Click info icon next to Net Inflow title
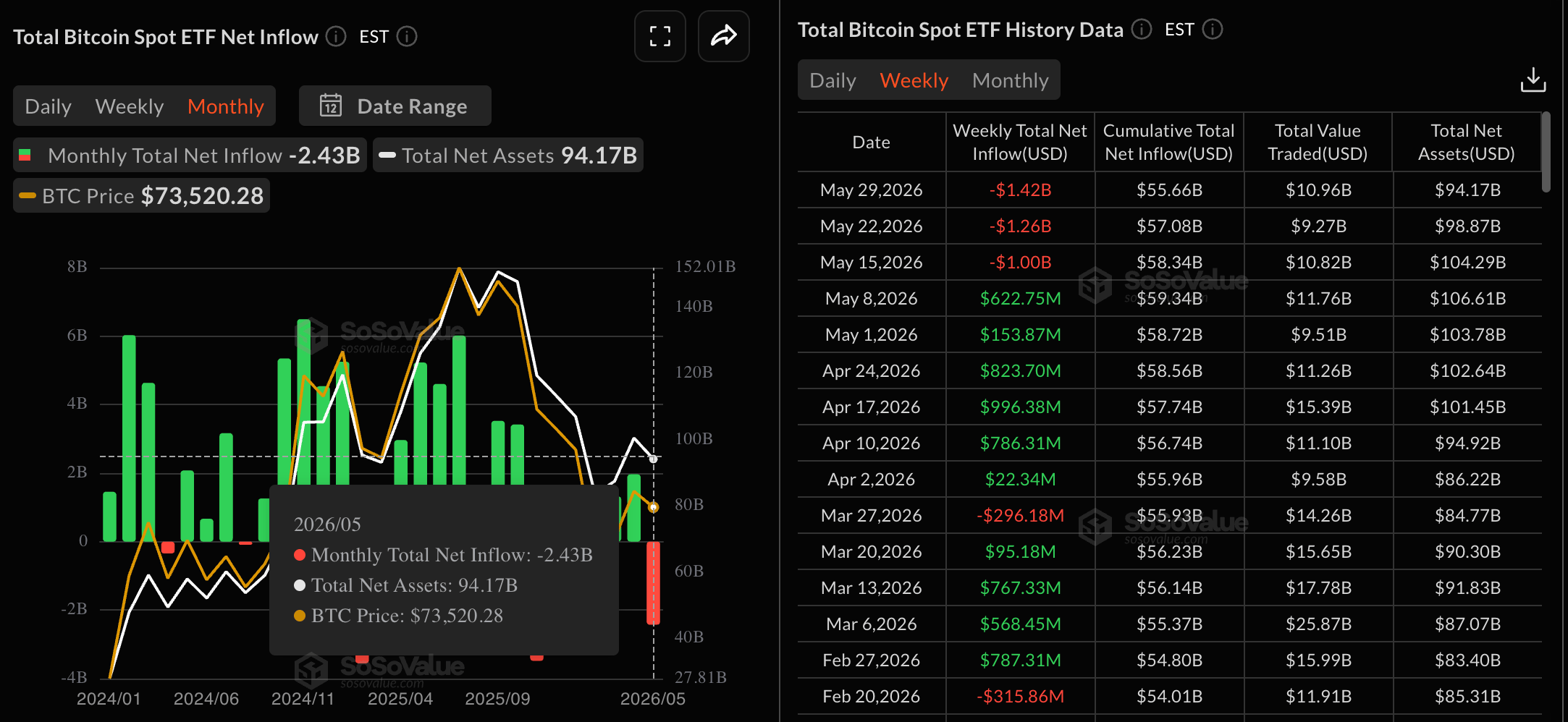1568x722 pixels. 336,36
